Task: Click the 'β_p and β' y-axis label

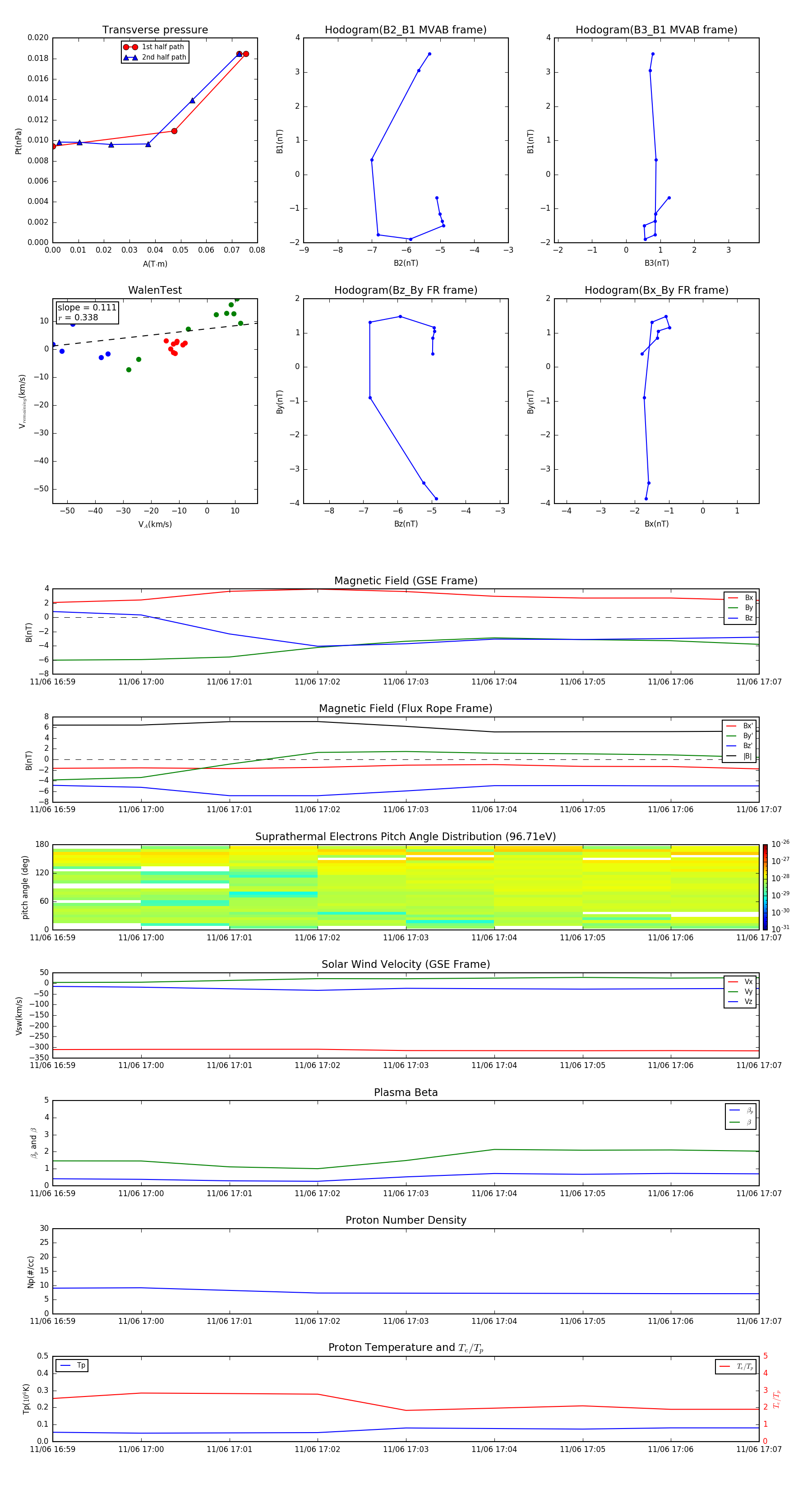Action: [x=33, y=1143]
